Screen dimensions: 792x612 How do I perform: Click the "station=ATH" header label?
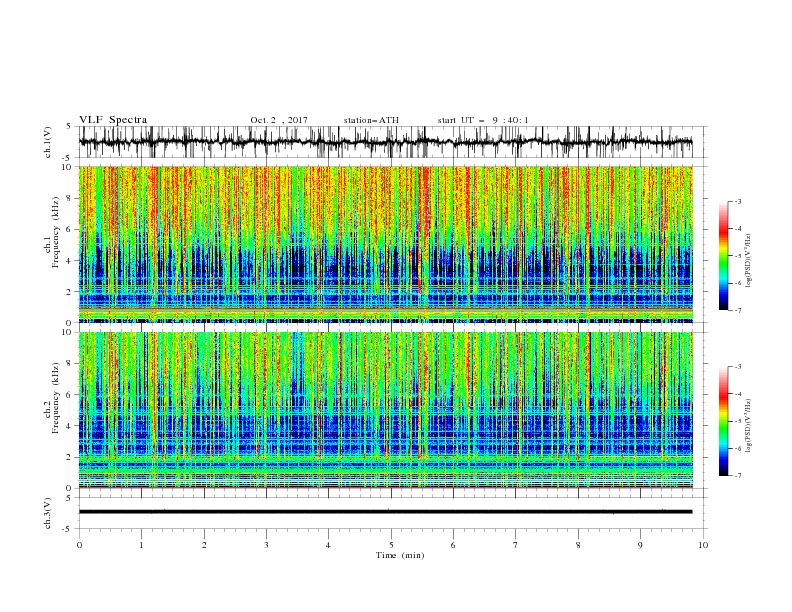[x=371, y=120]
